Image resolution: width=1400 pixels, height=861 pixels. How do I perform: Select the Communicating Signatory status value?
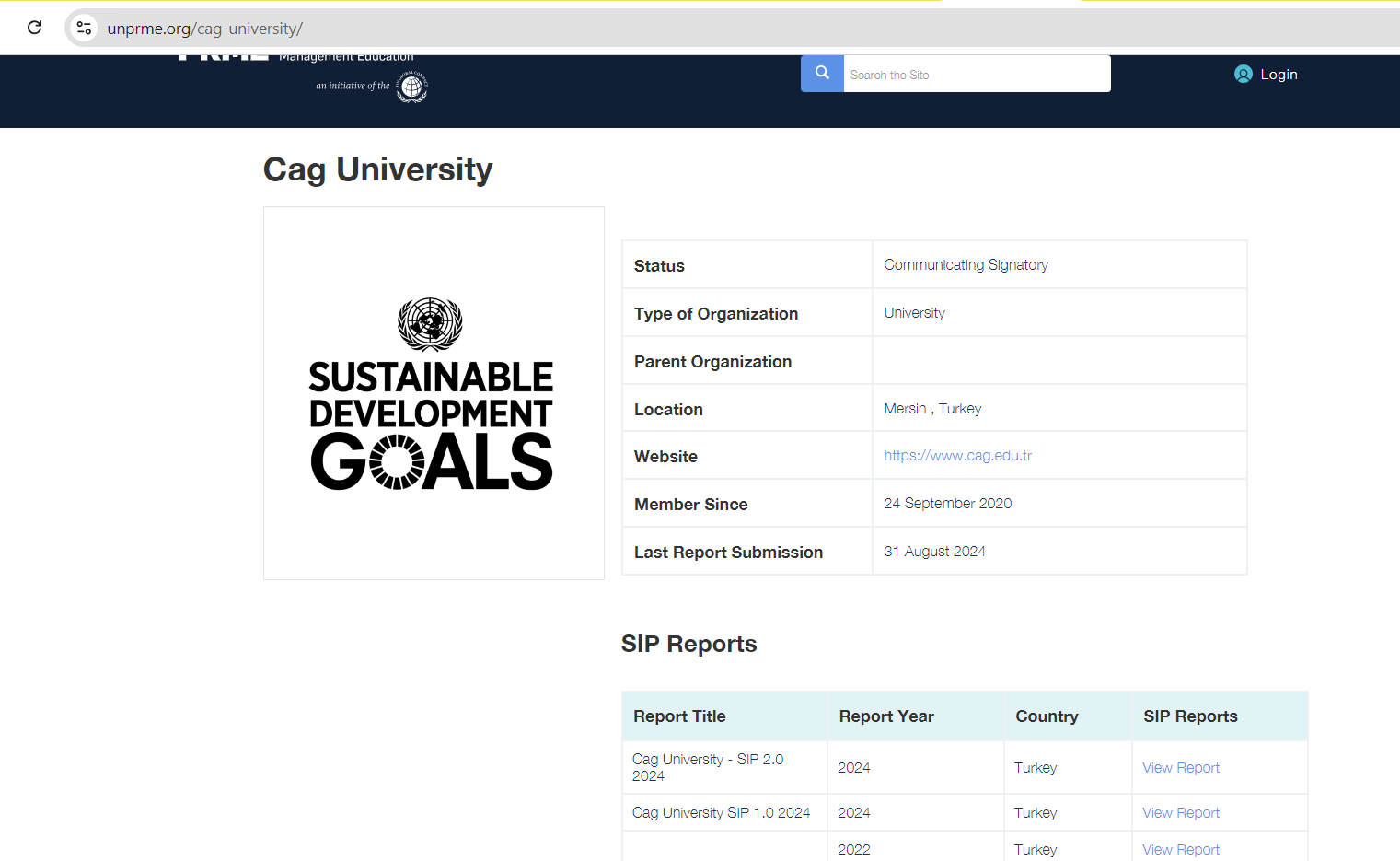point(966,265)
